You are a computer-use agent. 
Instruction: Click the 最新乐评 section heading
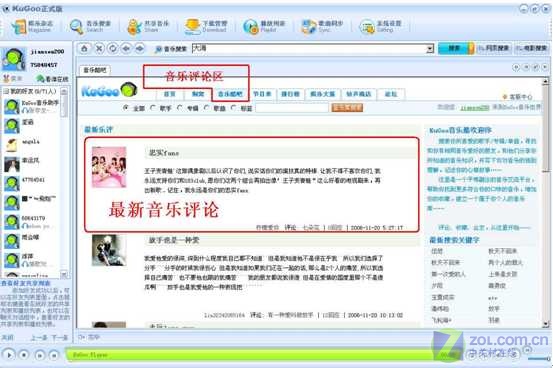pyautogui.click(x=98, y=129)
